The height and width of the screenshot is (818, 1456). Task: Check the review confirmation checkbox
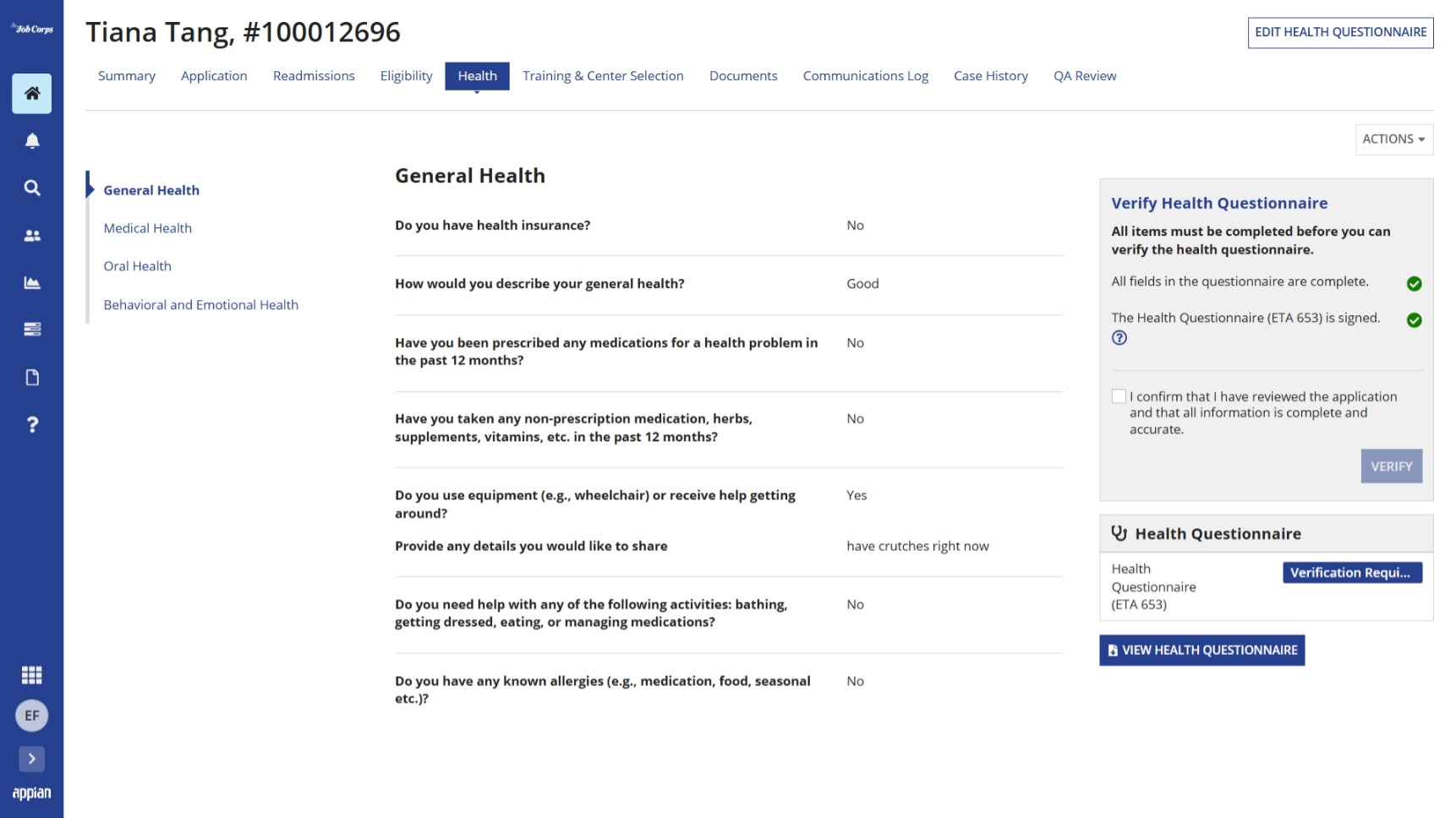coord(1119,396)
